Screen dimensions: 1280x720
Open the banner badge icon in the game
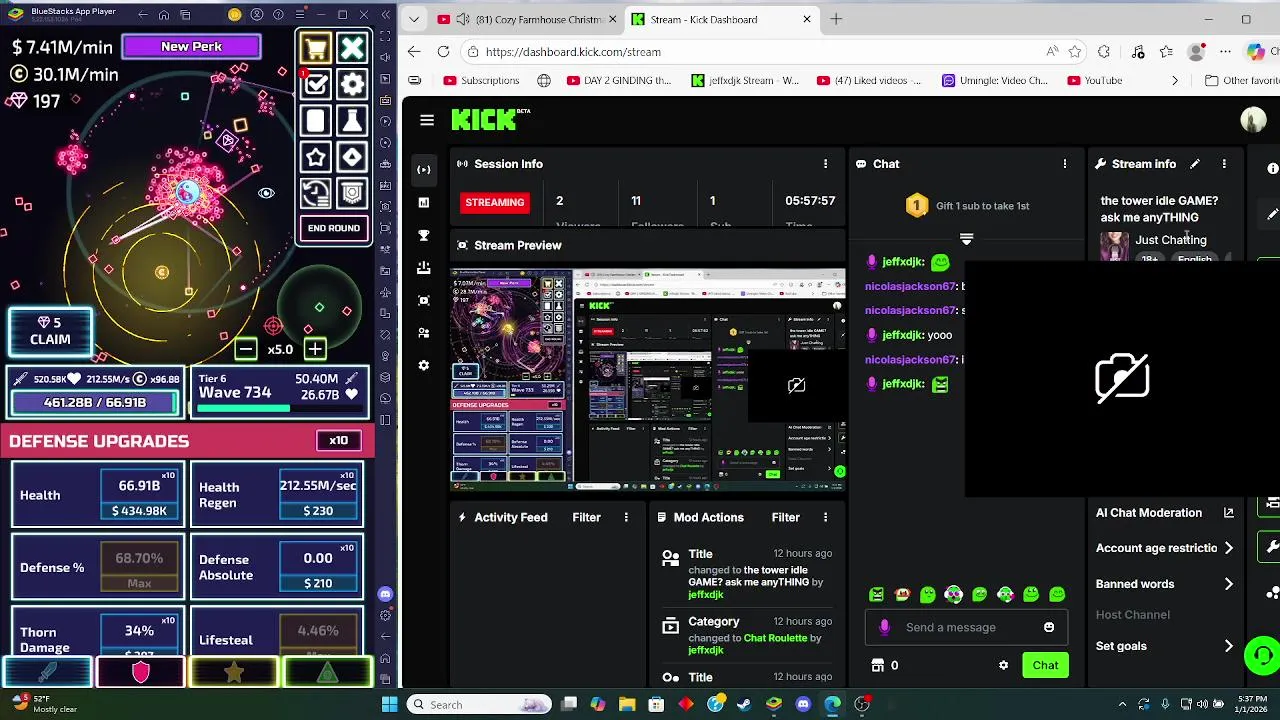pos(352,193)
